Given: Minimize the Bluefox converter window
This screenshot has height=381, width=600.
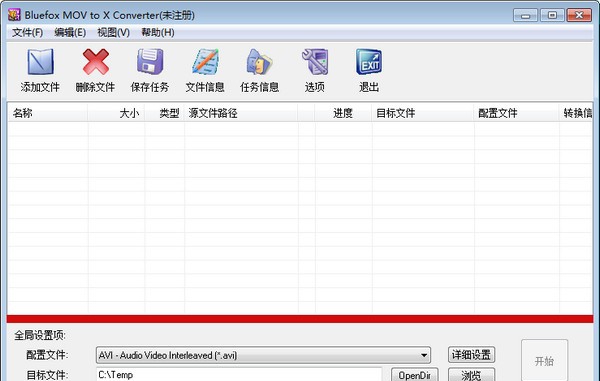Looking at the screenshot, I should 525,15.
